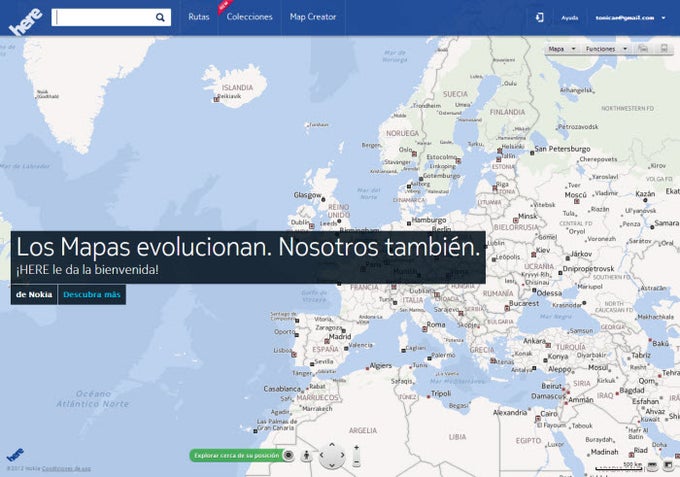Open the 'Condiciones de uso' link
The height and width of the screenshot is (477, 680).
click(66, 469)
